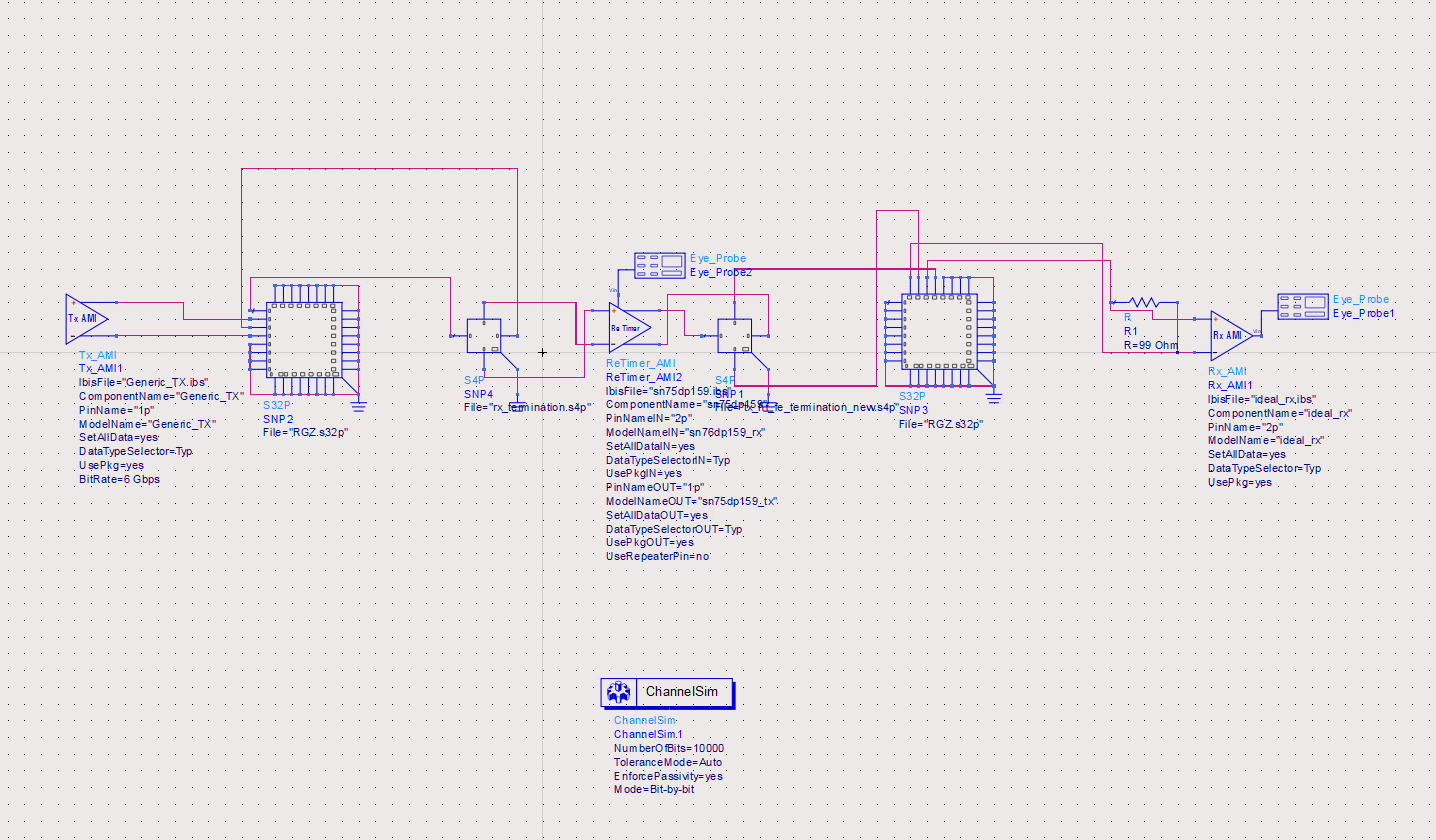
Task: Click the ReTimer_AMI2 retimer symbol
Action: point(627,326)
